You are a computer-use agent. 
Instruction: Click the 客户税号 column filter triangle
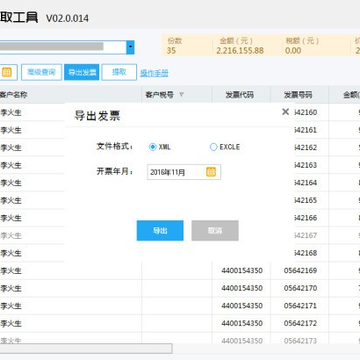181,95
